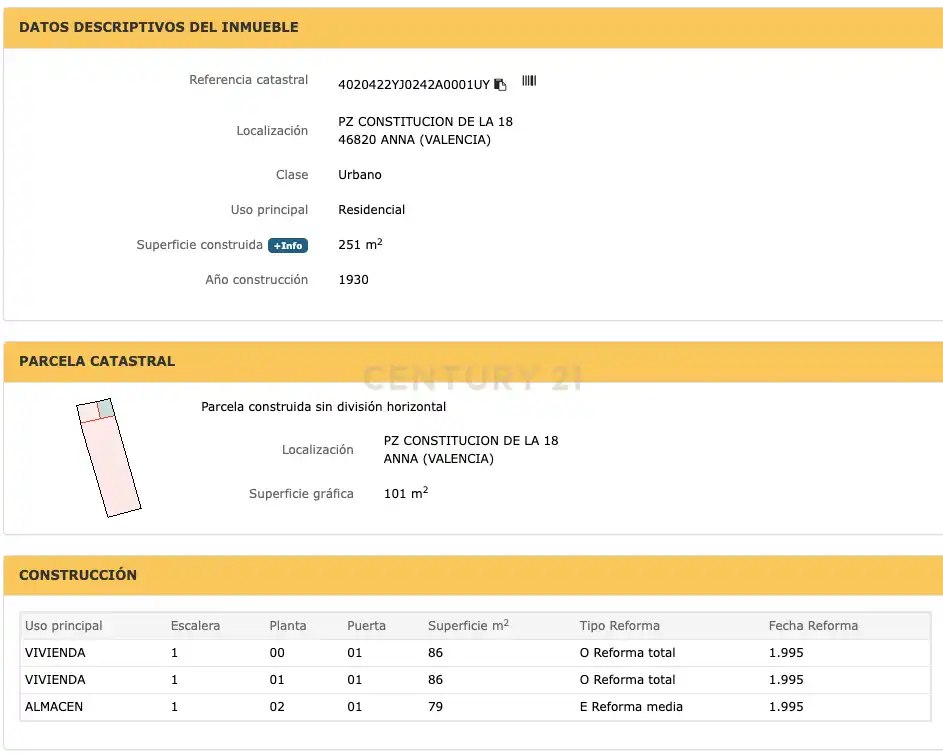Viewport: 943px width, 755px height.
Task: Select the Planta column header
Action: click(x=288, y=626)
